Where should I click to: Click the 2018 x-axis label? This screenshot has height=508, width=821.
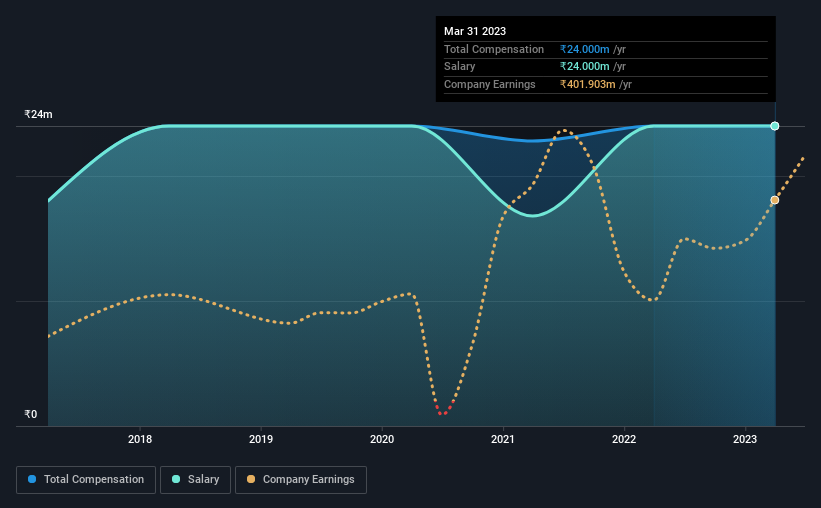pos(140,439)
